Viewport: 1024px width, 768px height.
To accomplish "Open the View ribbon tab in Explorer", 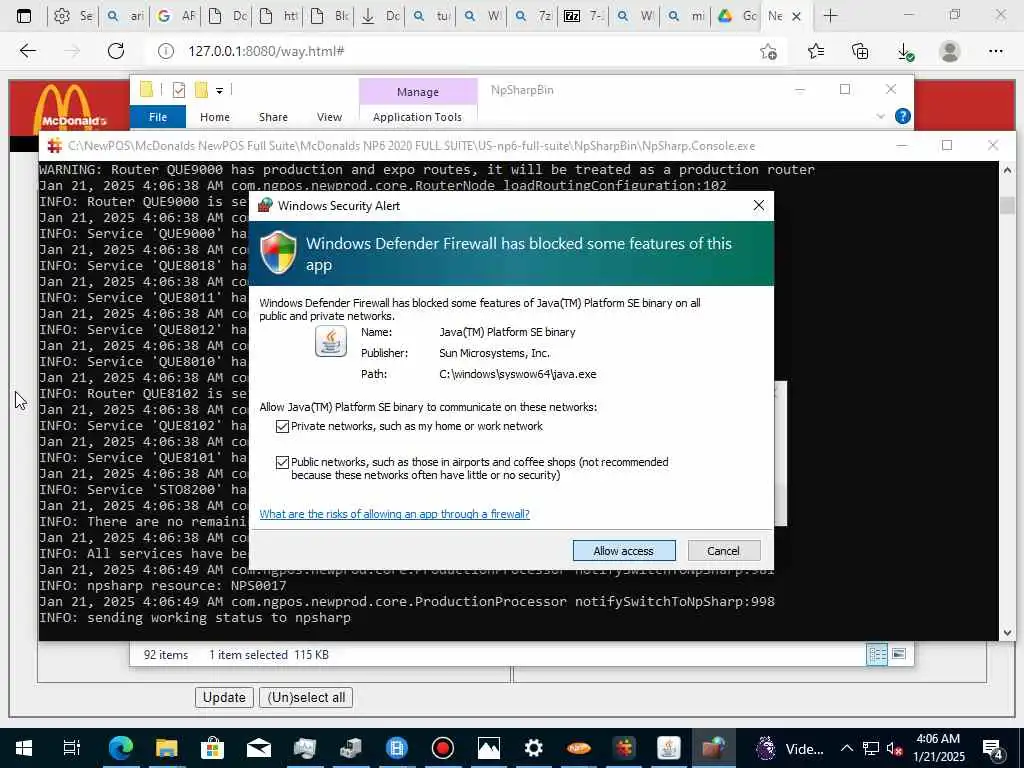I will coord(329,117).
